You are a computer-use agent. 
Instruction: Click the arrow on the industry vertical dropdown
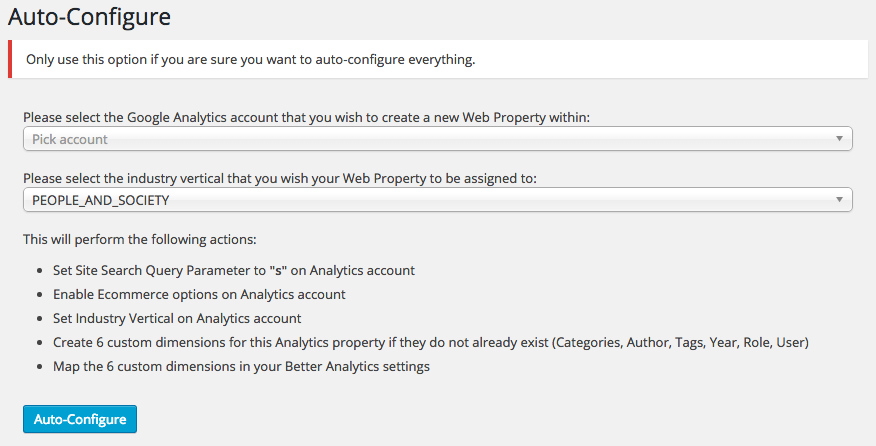840,200
